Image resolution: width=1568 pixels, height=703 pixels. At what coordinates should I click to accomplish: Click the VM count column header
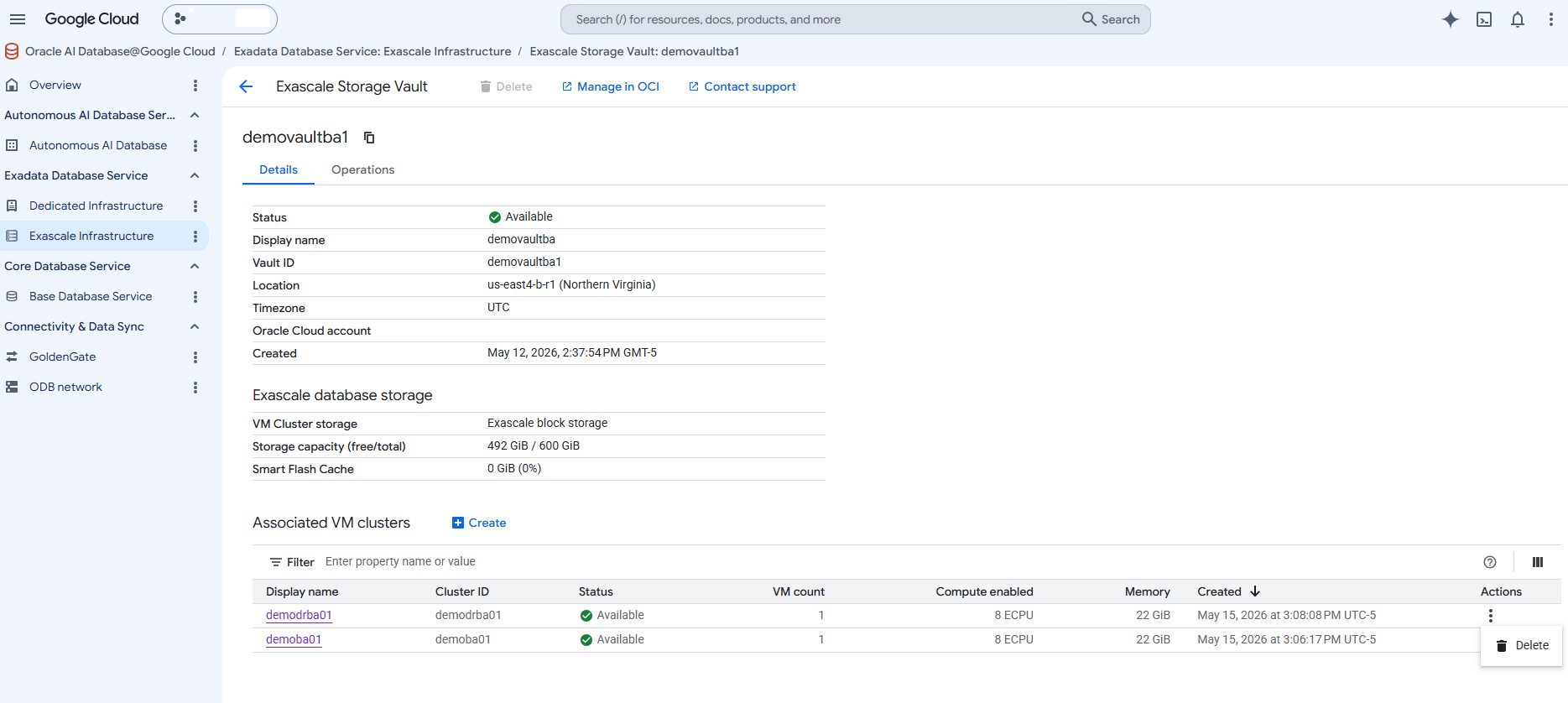pos(799,591)
